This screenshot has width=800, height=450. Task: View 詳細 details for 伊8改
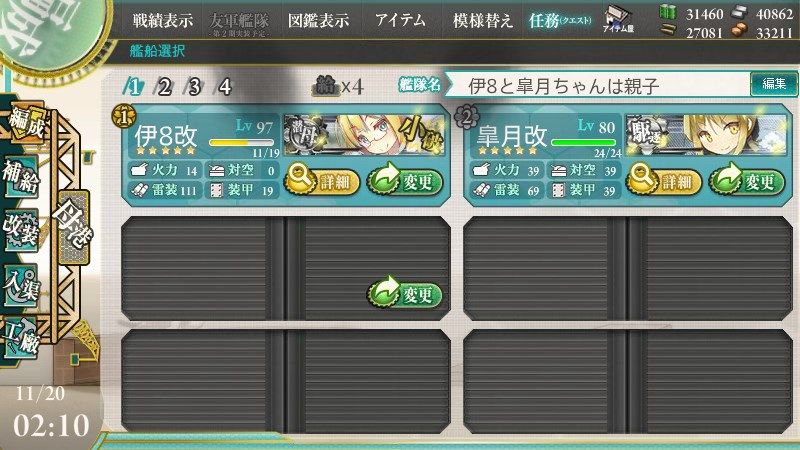coord(322,181)
